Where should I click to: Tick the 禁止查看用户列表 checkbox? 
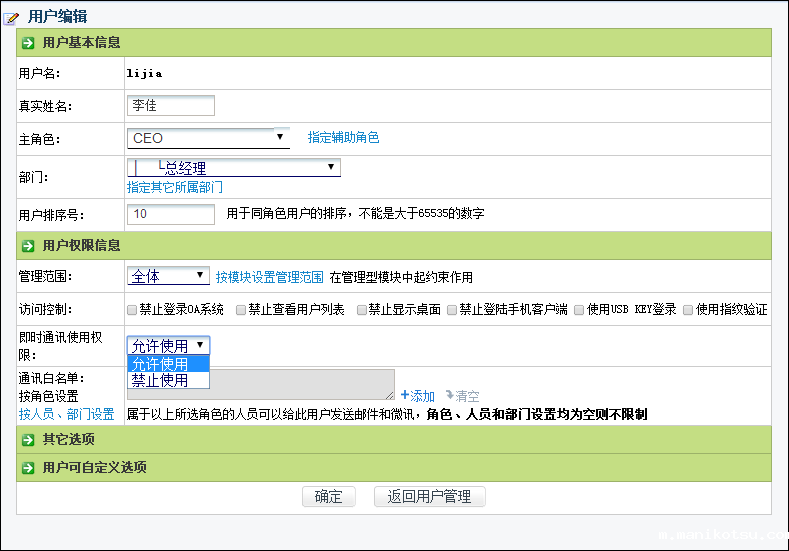tap(241, 310)
